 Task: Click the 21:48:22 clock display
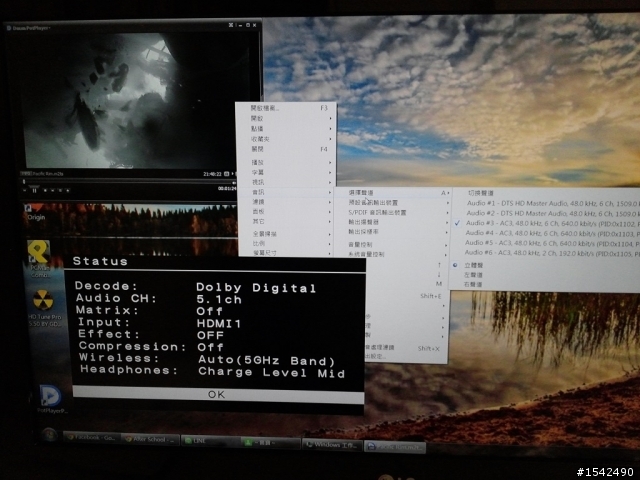coord(212,174)
